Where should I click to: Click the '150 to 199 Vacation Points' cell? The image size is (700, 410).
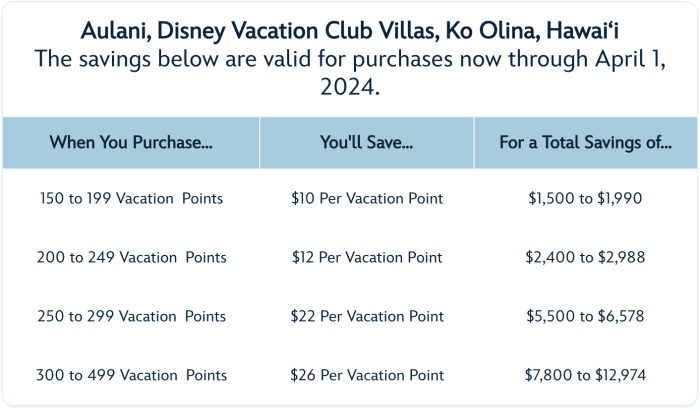(x=131, y=198)
